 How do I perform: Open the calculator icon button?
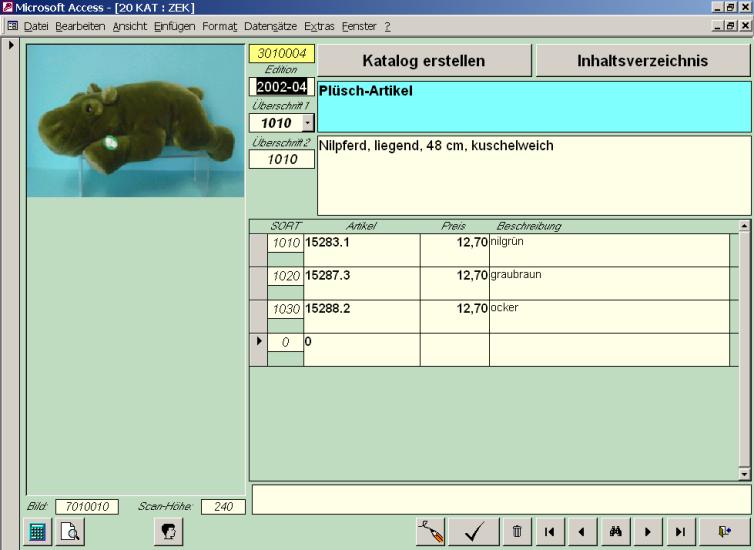[38, 532]
